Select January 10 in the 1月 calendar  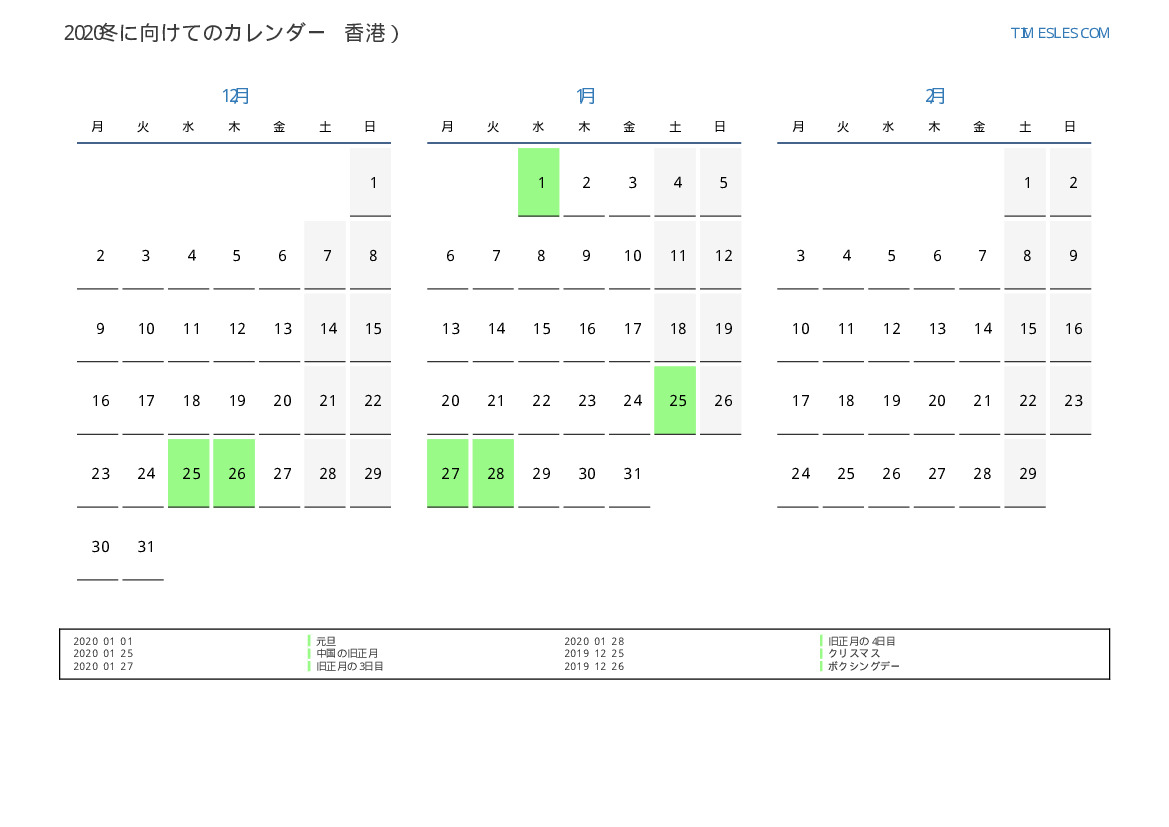[630, 256]
